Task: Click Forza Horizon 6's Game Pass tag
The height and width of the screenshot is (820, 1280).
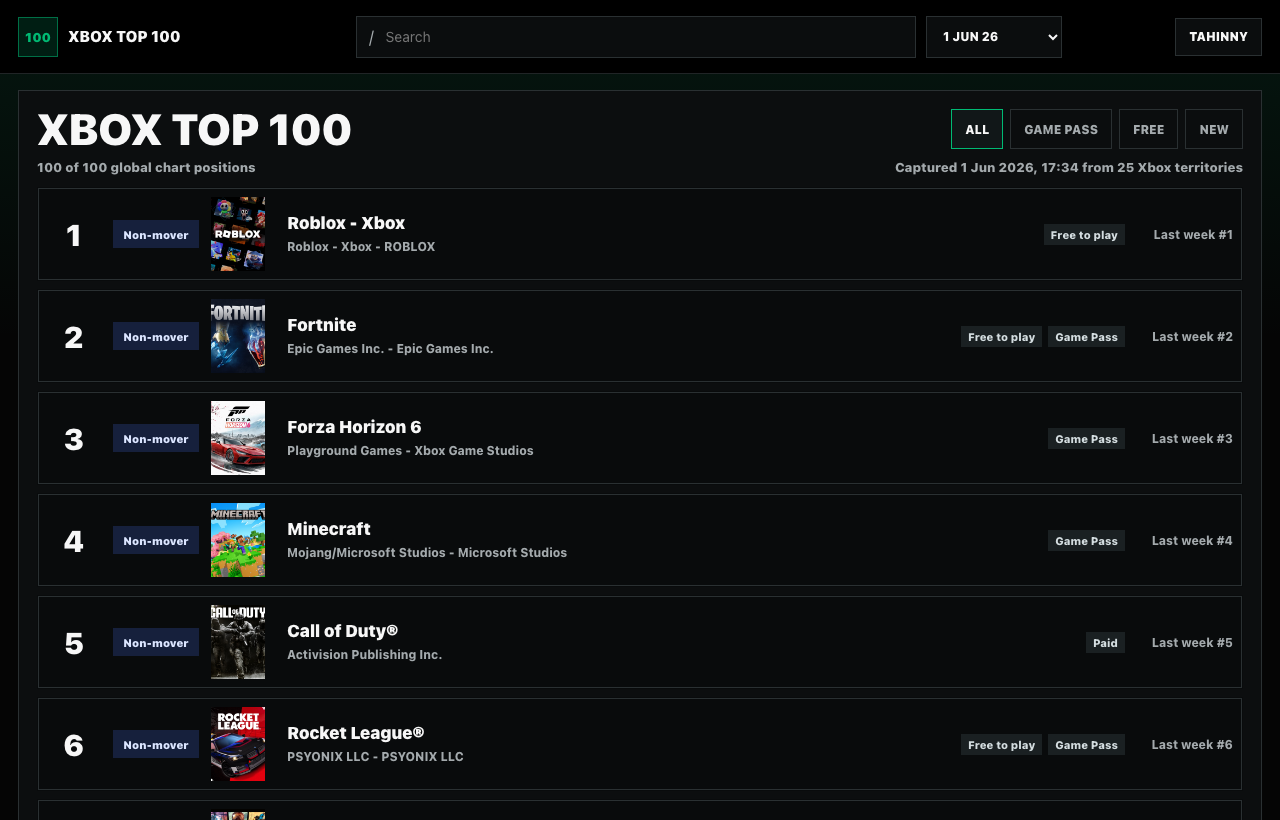Action: pyautogui.click(x=1086, y=439)
